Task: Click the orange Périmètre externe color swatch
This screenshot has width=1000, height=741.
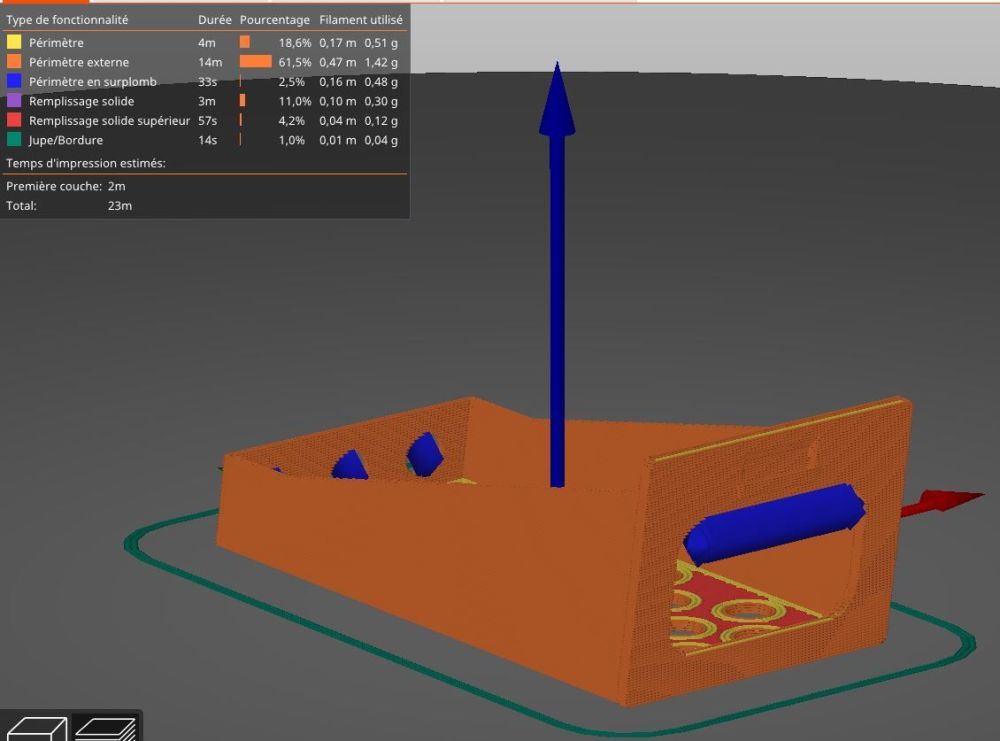Action: click(14, 61)
